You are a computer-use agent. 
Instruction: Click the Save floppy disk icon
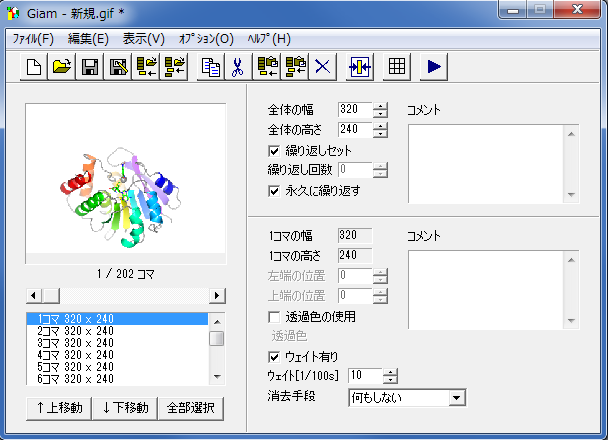pyautogui.click(x=90, y=67)
